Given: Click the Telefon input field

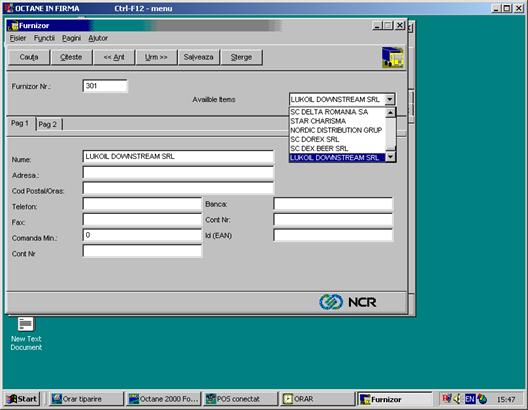Looking at the screenshot, I should 142,204.
